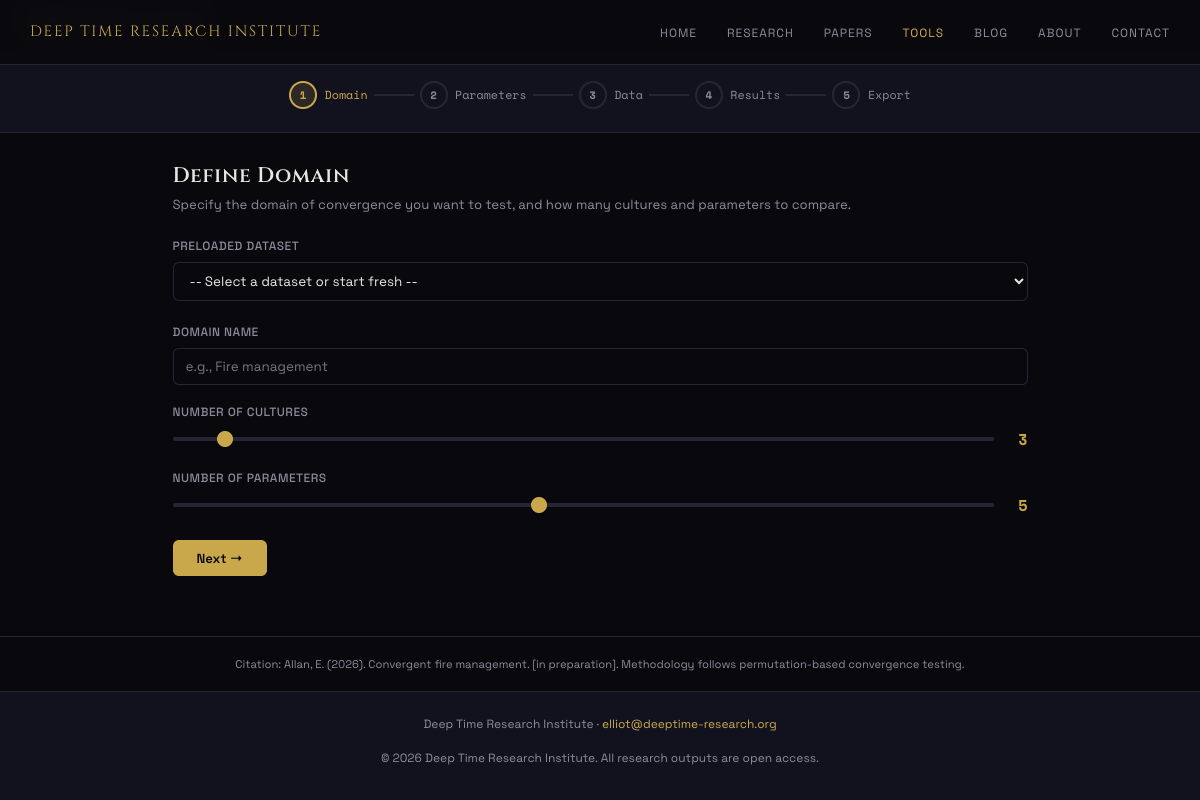Click the Deep Time Research Institute logo
Image resolution: width=1200 pixels, height=800 pixels.
tap(176, 31)
